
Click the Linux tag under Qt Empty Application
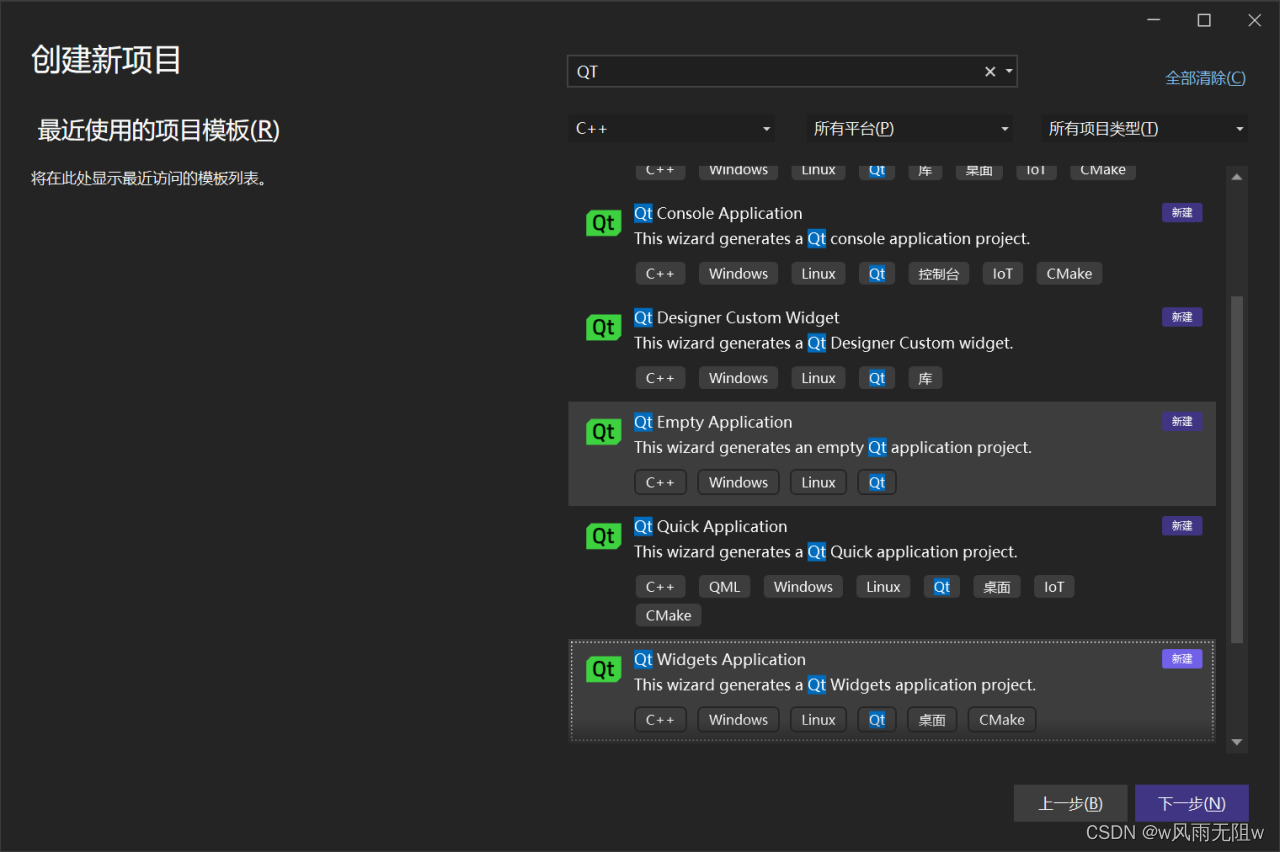click(818, 483)
